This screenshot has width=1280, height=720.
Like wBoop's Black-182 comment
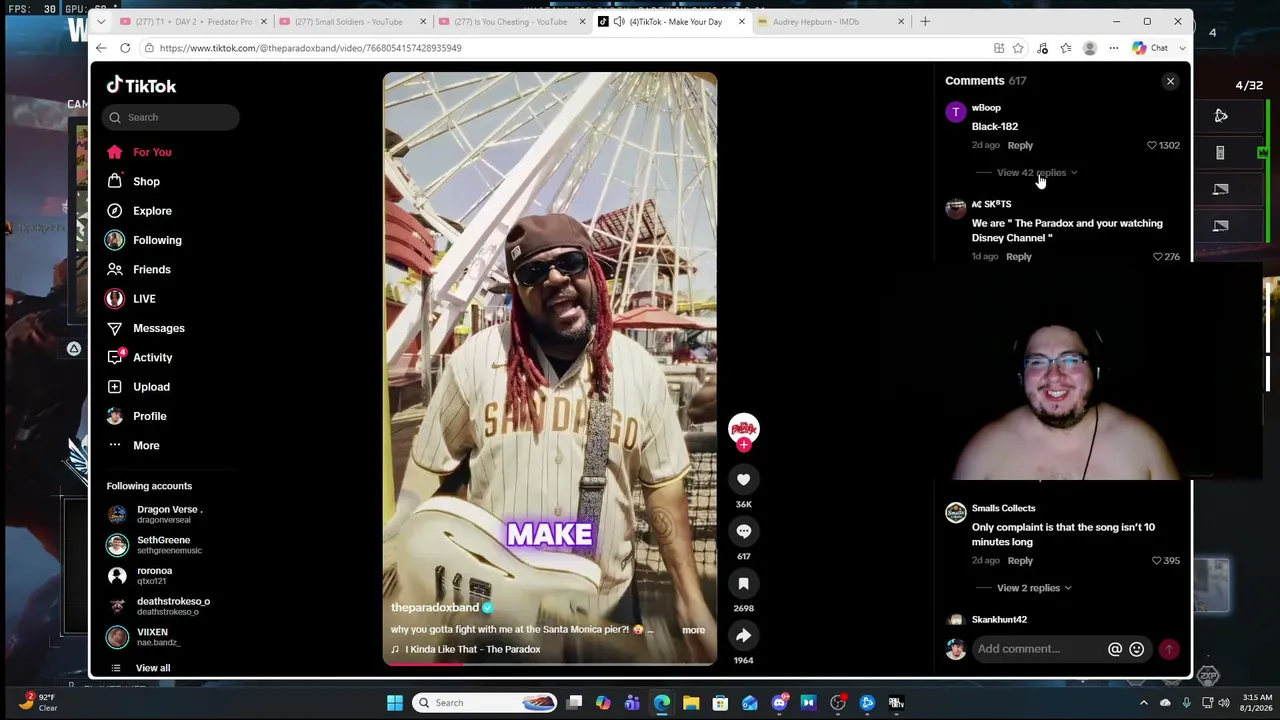coord(1152,146)
